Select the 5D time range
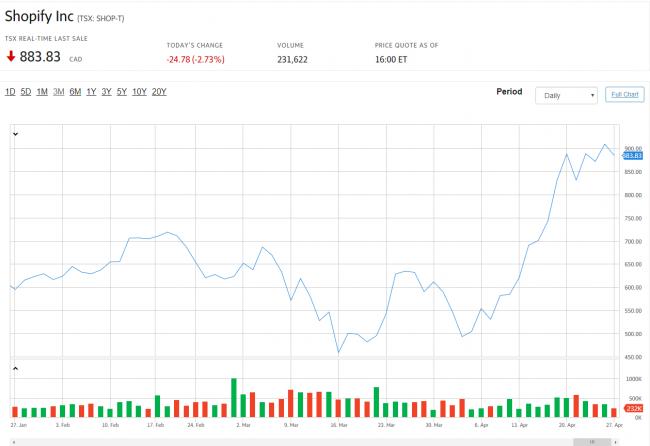Screen dimensions: 650x446 pyautogui.click(x=26, y=92)
